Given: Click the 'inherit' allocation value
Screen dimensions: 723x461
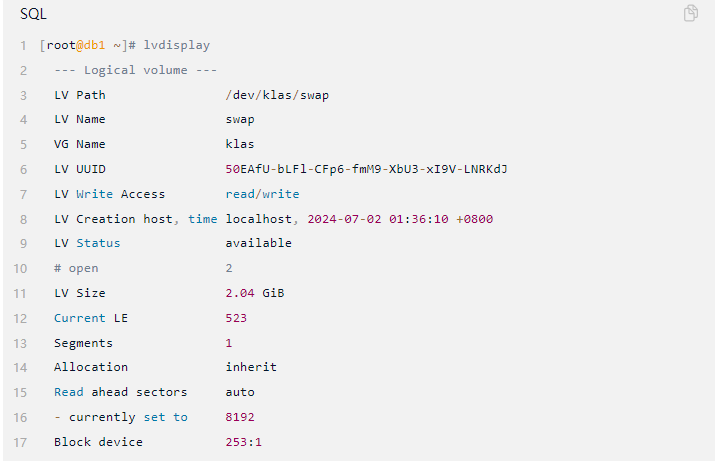Looking at the screenshot, I should (251, 367).
